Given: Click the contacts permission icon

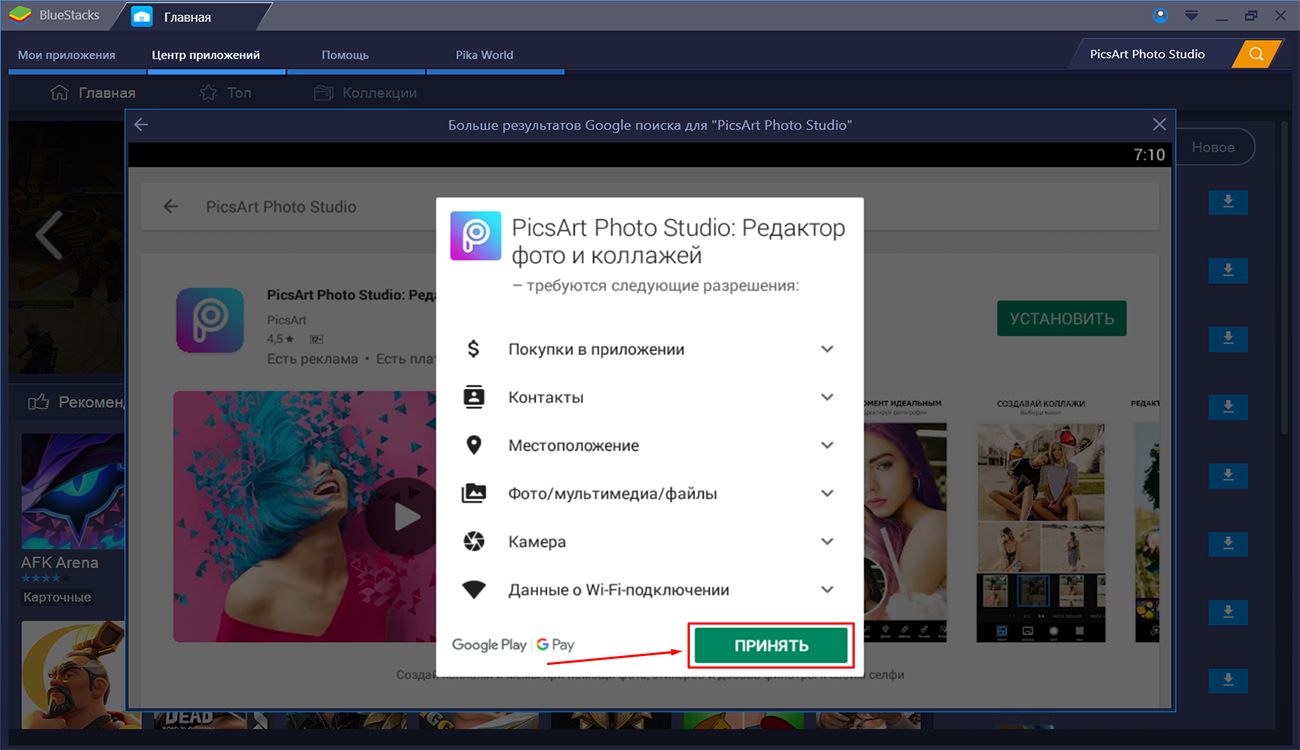Looking at the screenshot, I should point(474,397).
